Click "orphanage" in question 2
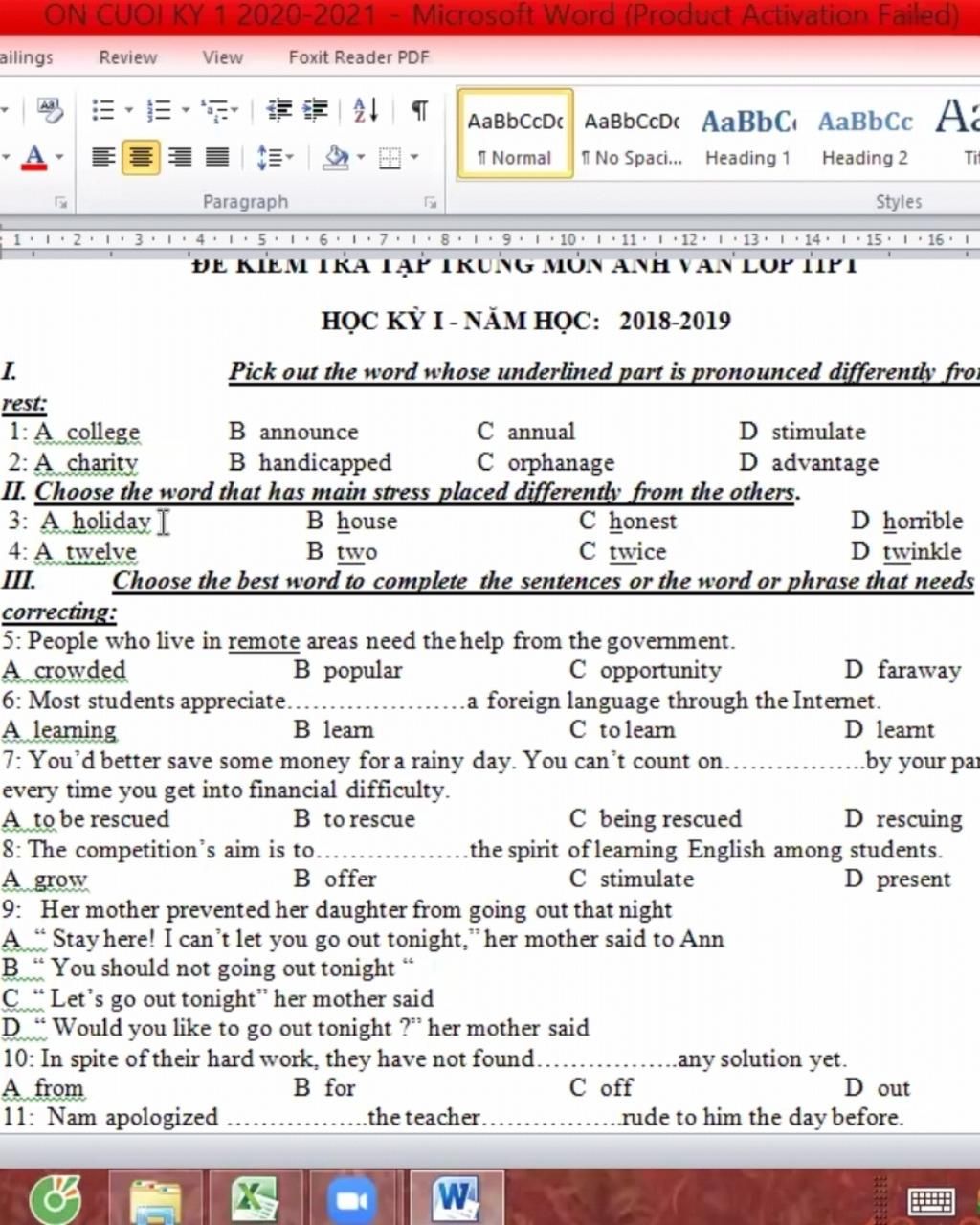The width and height of the screenshot is (980, 1225). (x=561, y=463)
